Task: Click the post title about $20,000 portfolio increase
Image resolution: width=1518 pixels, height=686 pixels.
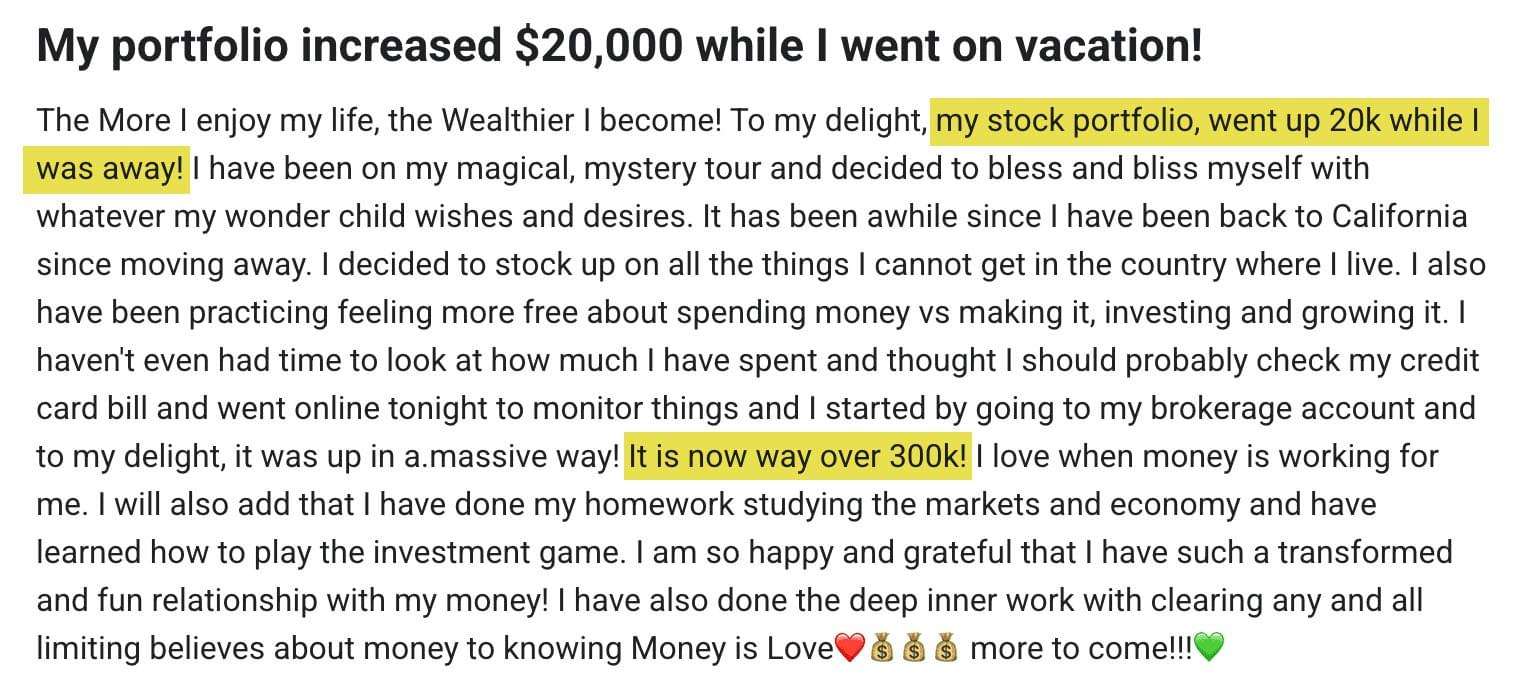Action: click(x=619, y=47)
